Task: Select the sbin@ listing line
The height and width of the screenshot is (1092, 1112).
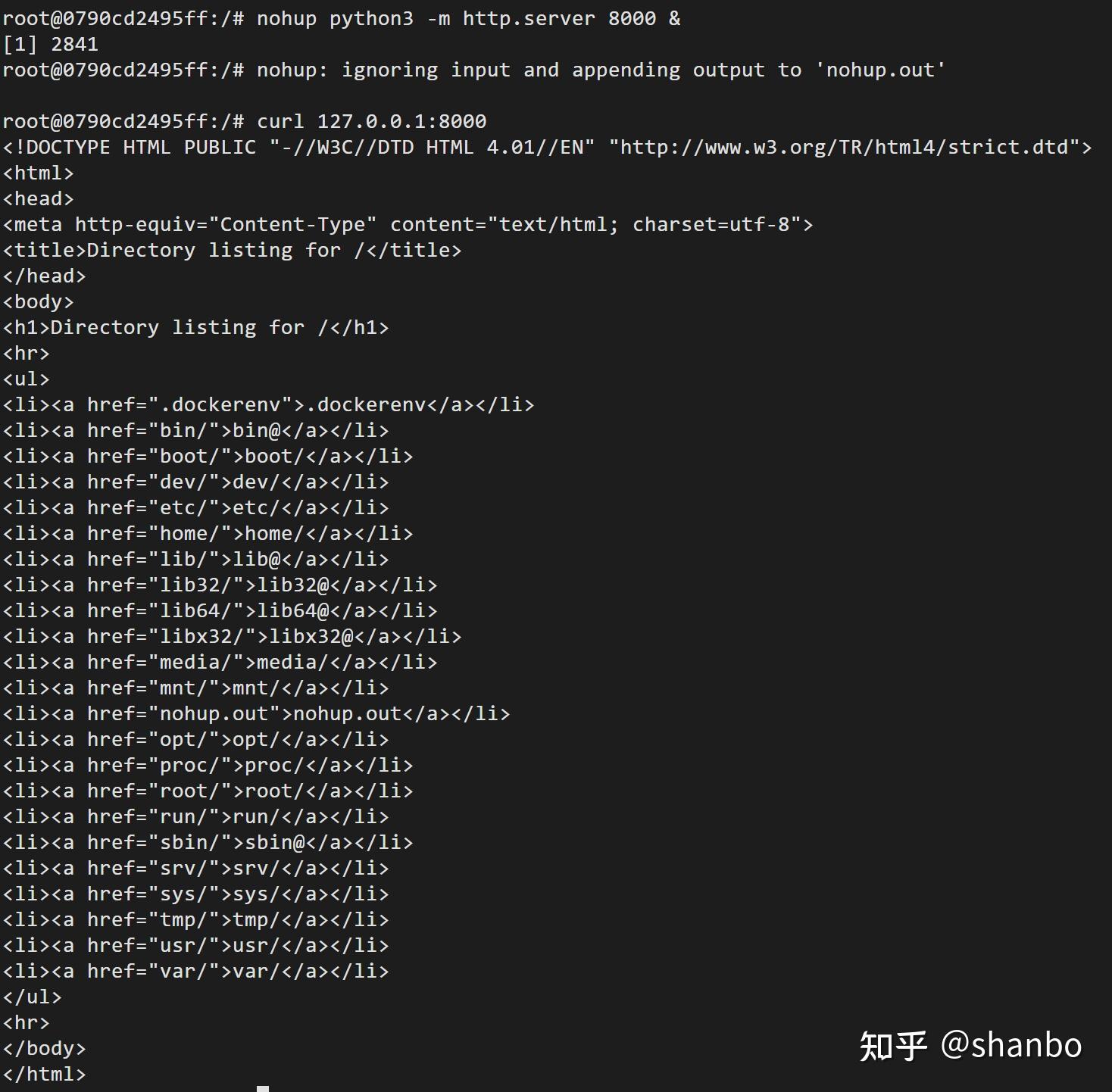Action: click(208, 843)
